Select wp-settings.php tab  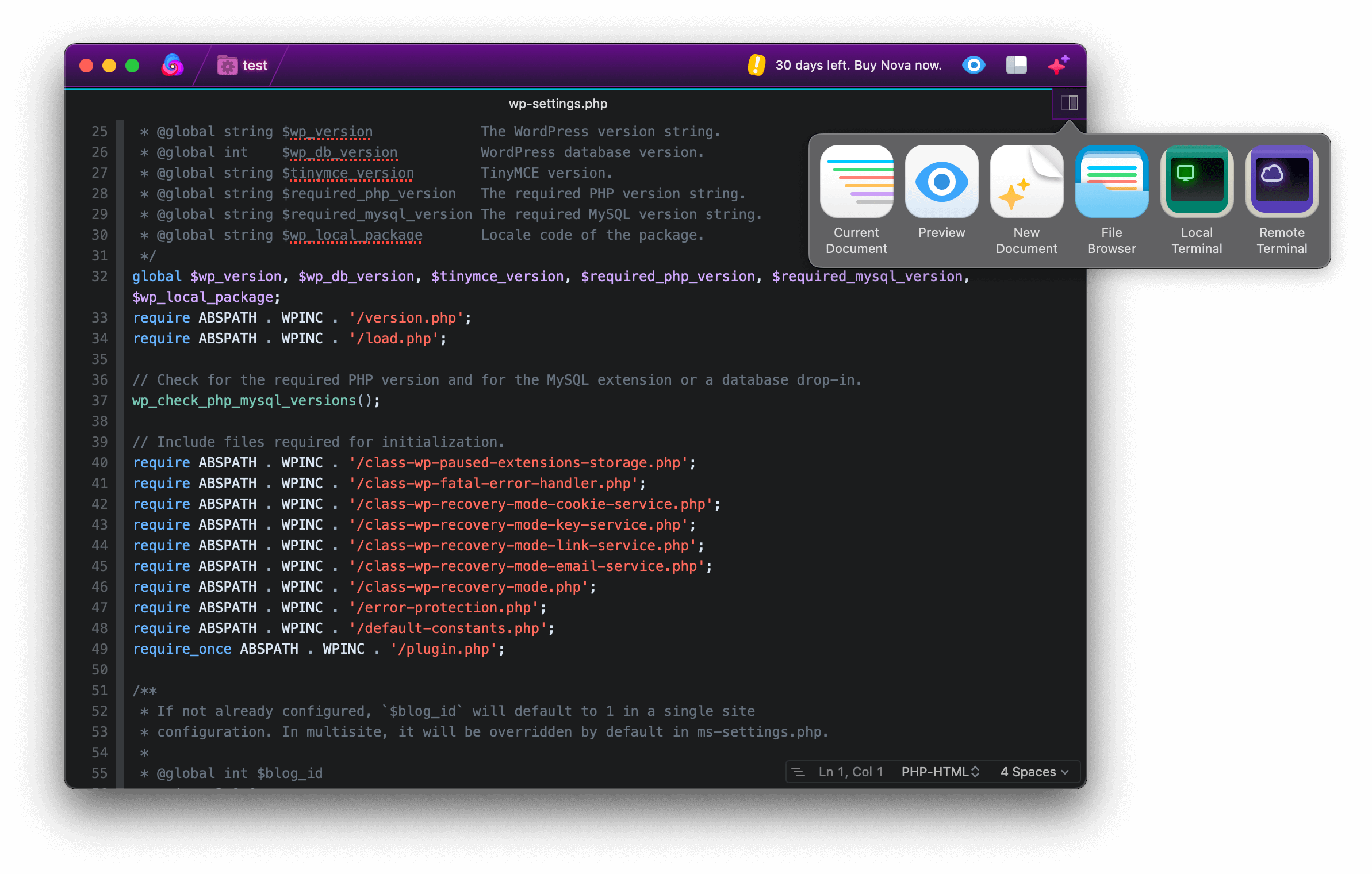pyautogui.click(x=556, y=103)
